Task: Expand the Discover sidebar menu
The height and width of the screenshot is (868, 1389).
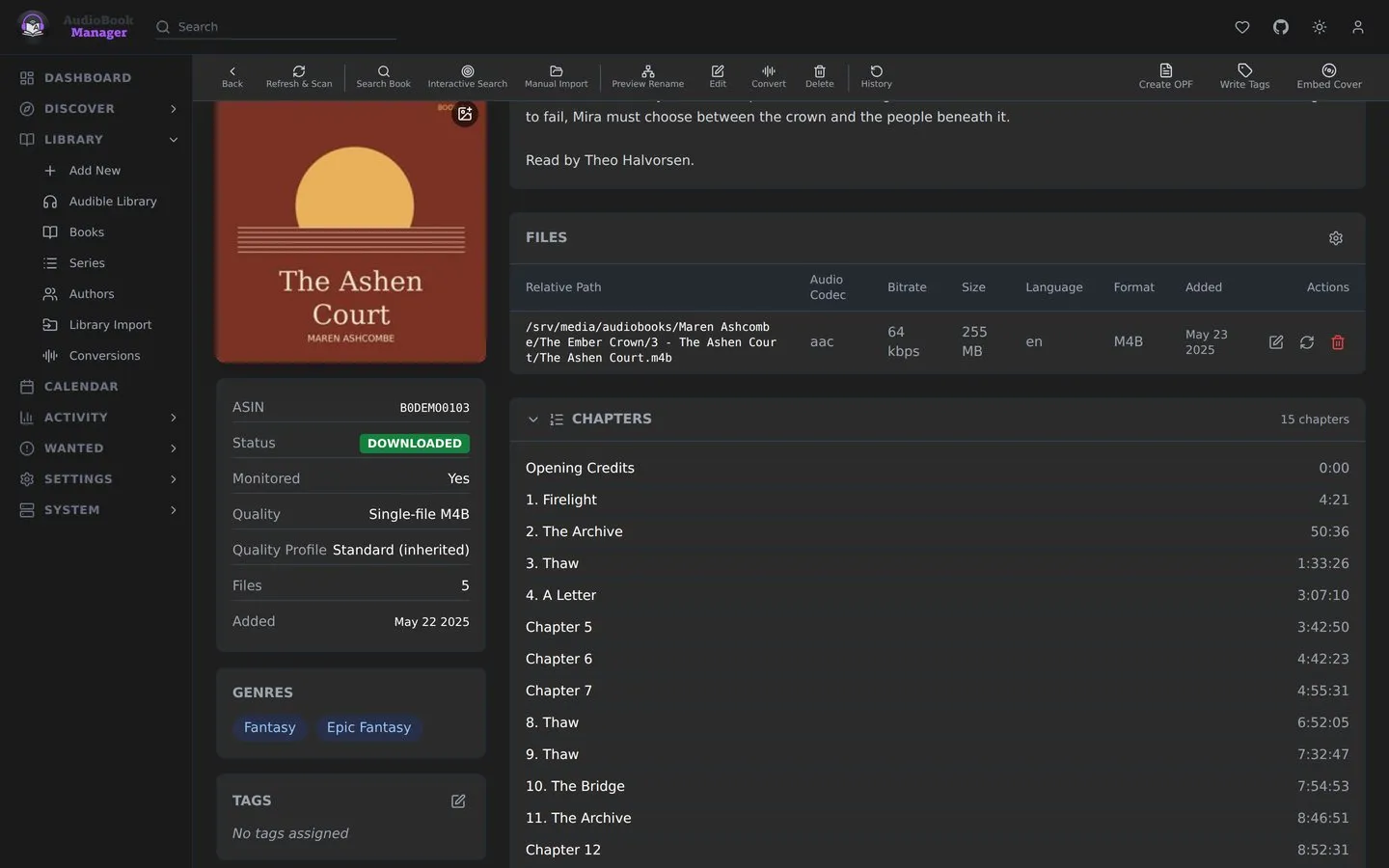Action: (x=174, y=109)
